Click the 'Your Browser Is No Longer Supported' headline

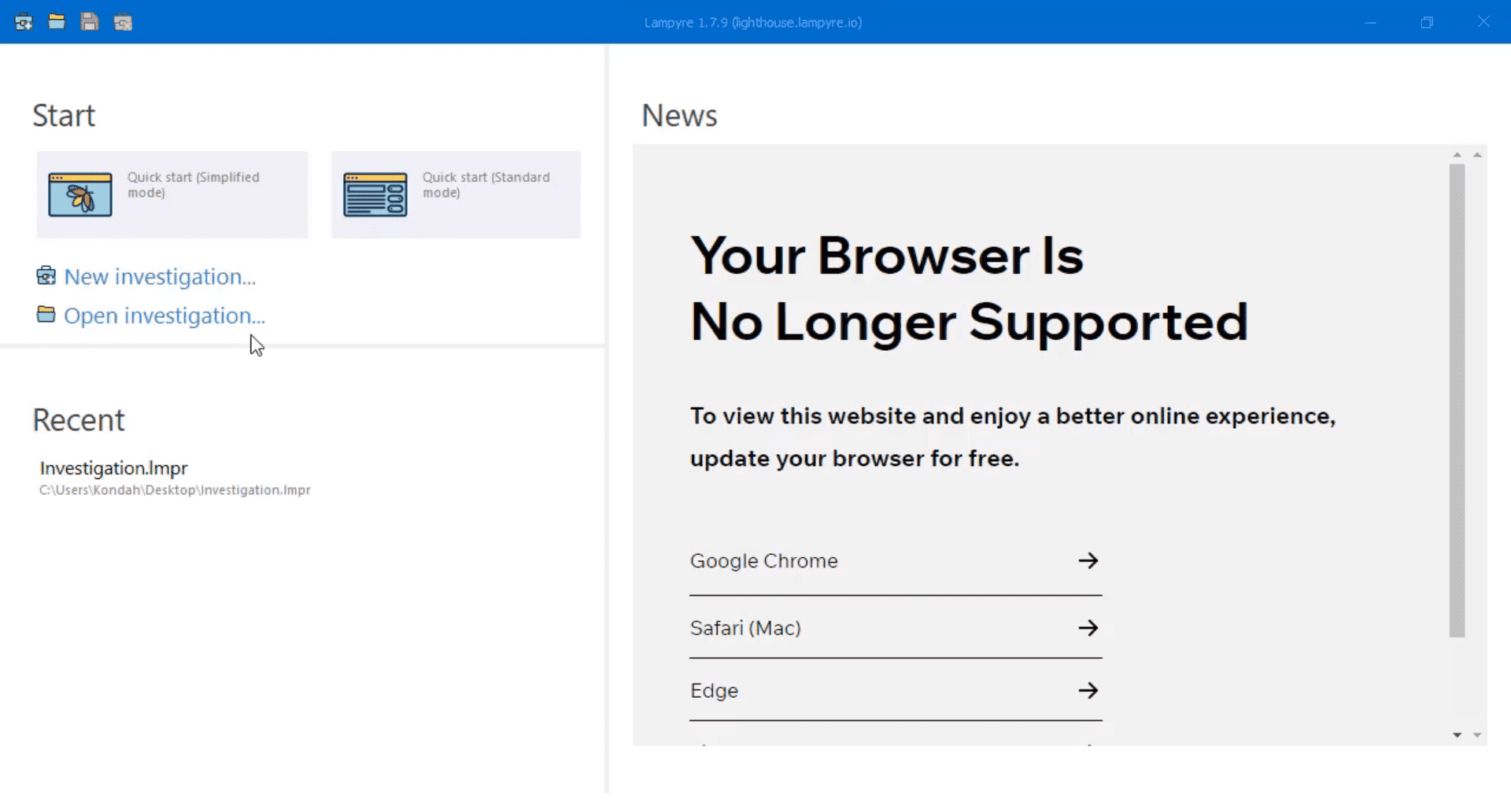[x=969, y=289]
